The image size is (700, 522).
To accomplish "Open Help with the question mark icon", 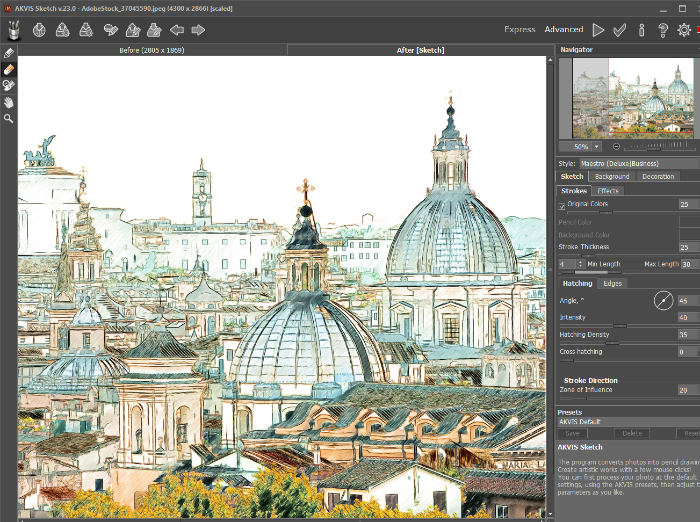I will tap(662, 30).
